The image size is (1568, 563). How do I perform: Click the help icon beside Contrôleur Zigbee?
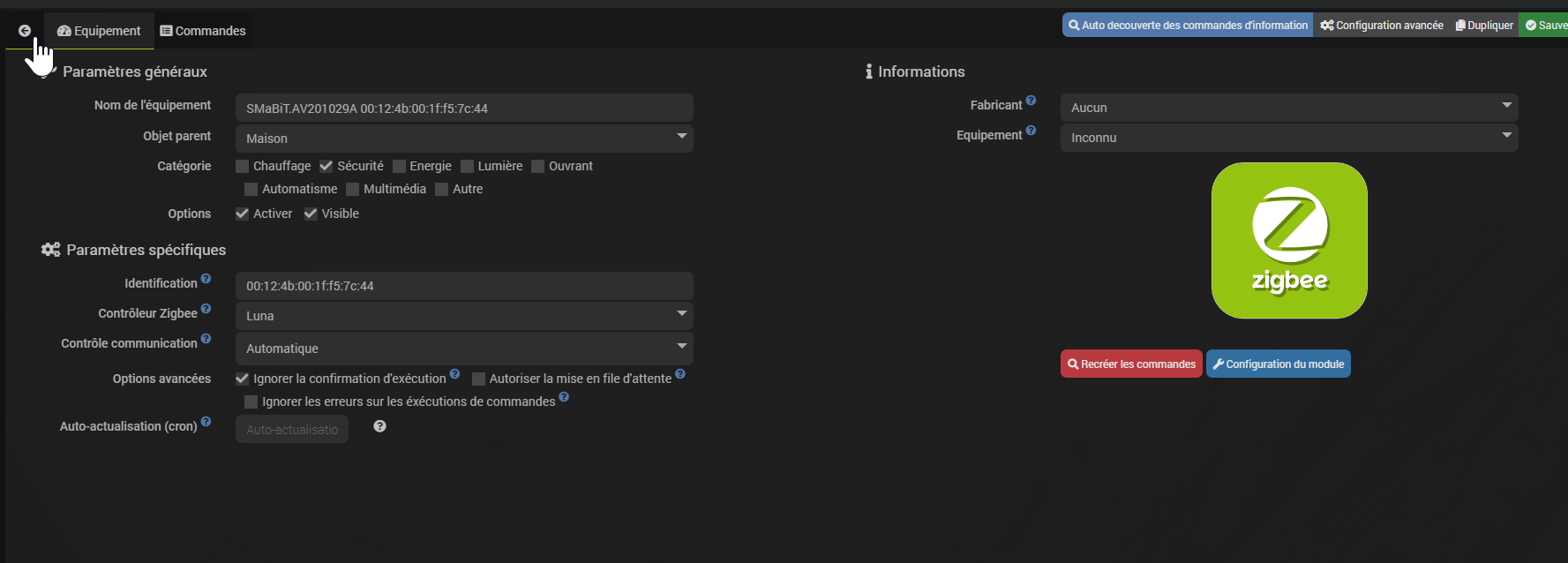point(206,309)
